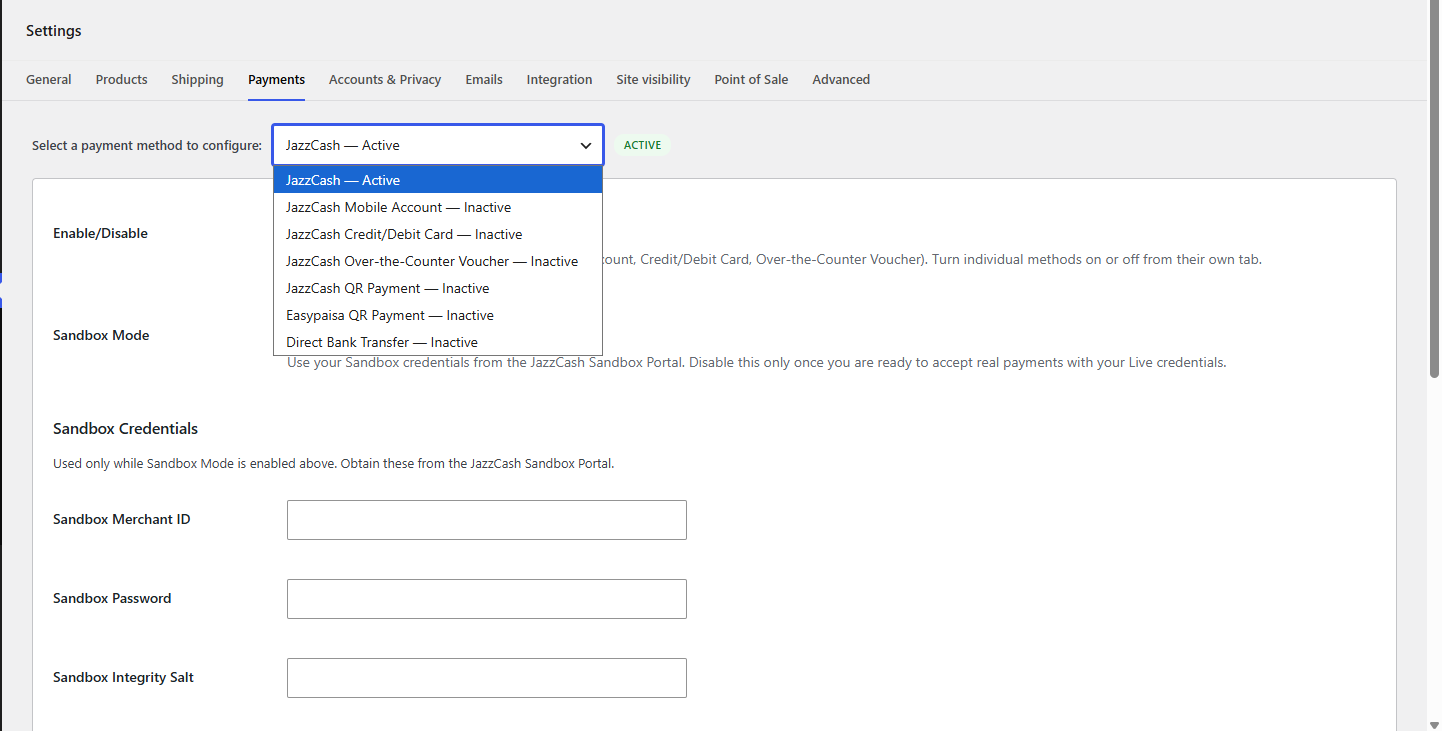The width and height of the screenshot is (1442, 731).
Task: Click the 'Used only while Sandbox Mode' description
Action: point(333,464)
